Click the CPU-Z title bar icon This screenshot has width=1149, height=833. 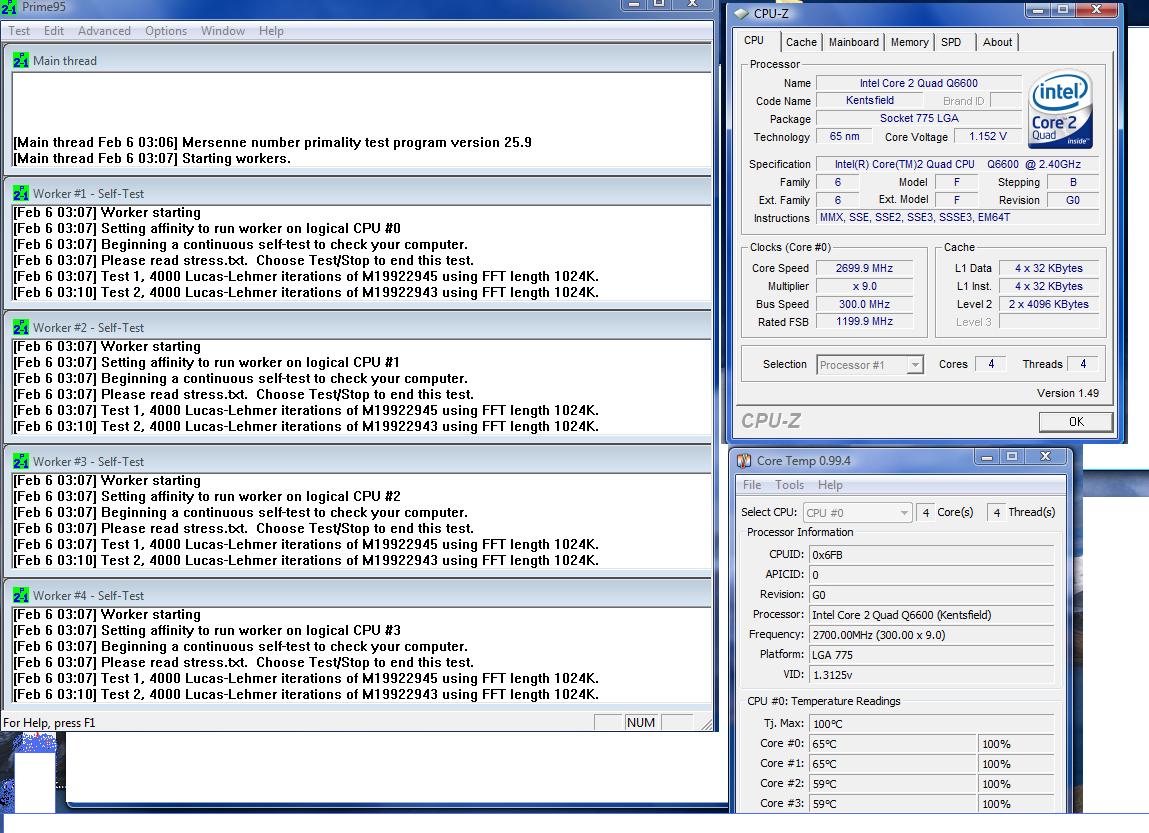coord(742,13)
